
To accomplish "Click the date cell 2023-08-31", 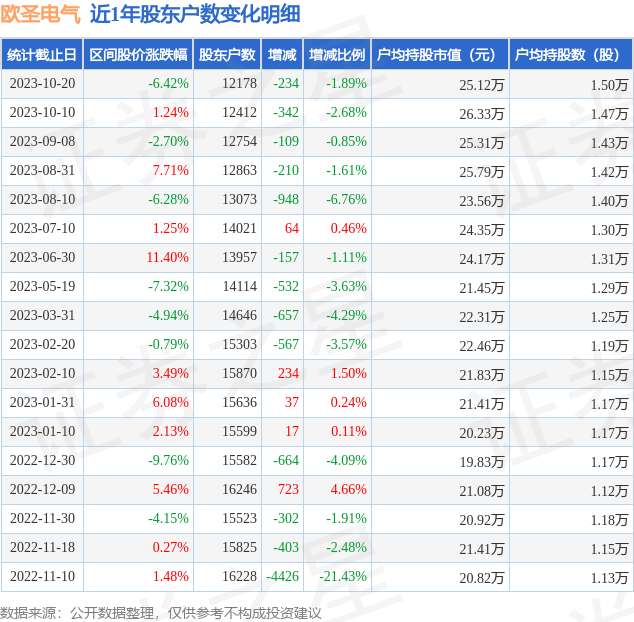I will (42, 170).
